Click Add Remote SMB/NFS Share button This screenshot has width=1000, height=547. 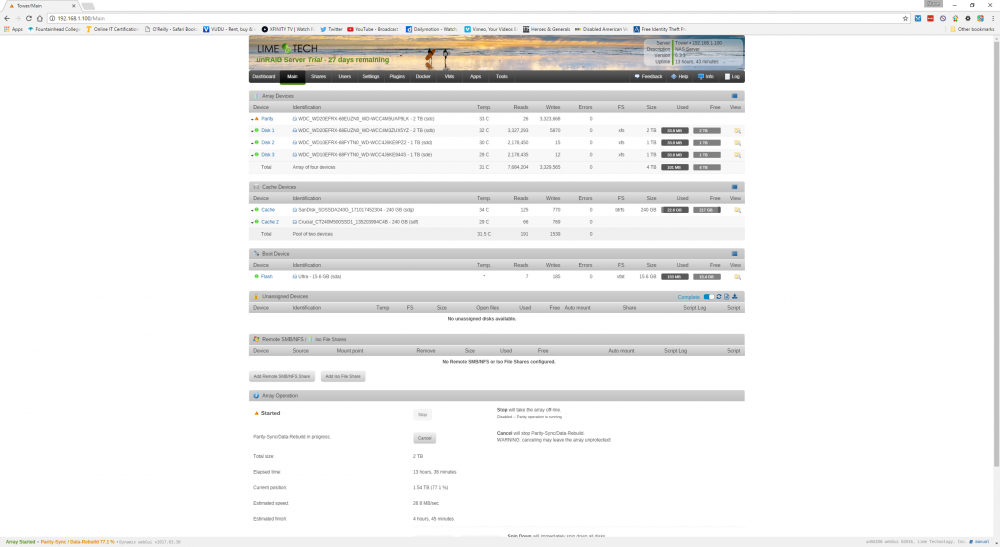click(282, 376)
